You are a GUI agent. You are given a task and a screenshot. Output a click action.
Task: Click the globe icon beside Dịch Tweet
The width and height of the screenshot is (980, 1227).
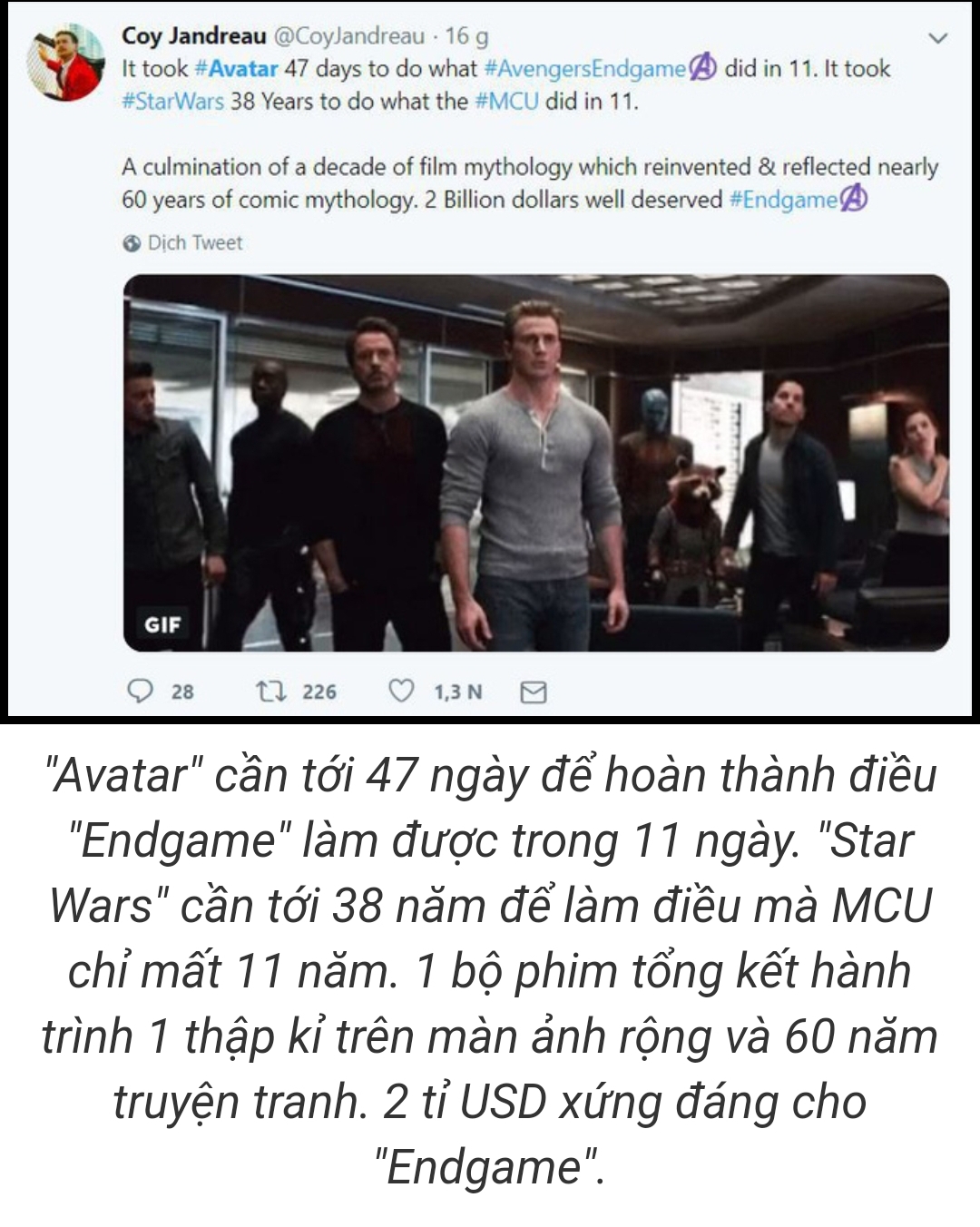point(132,243)
